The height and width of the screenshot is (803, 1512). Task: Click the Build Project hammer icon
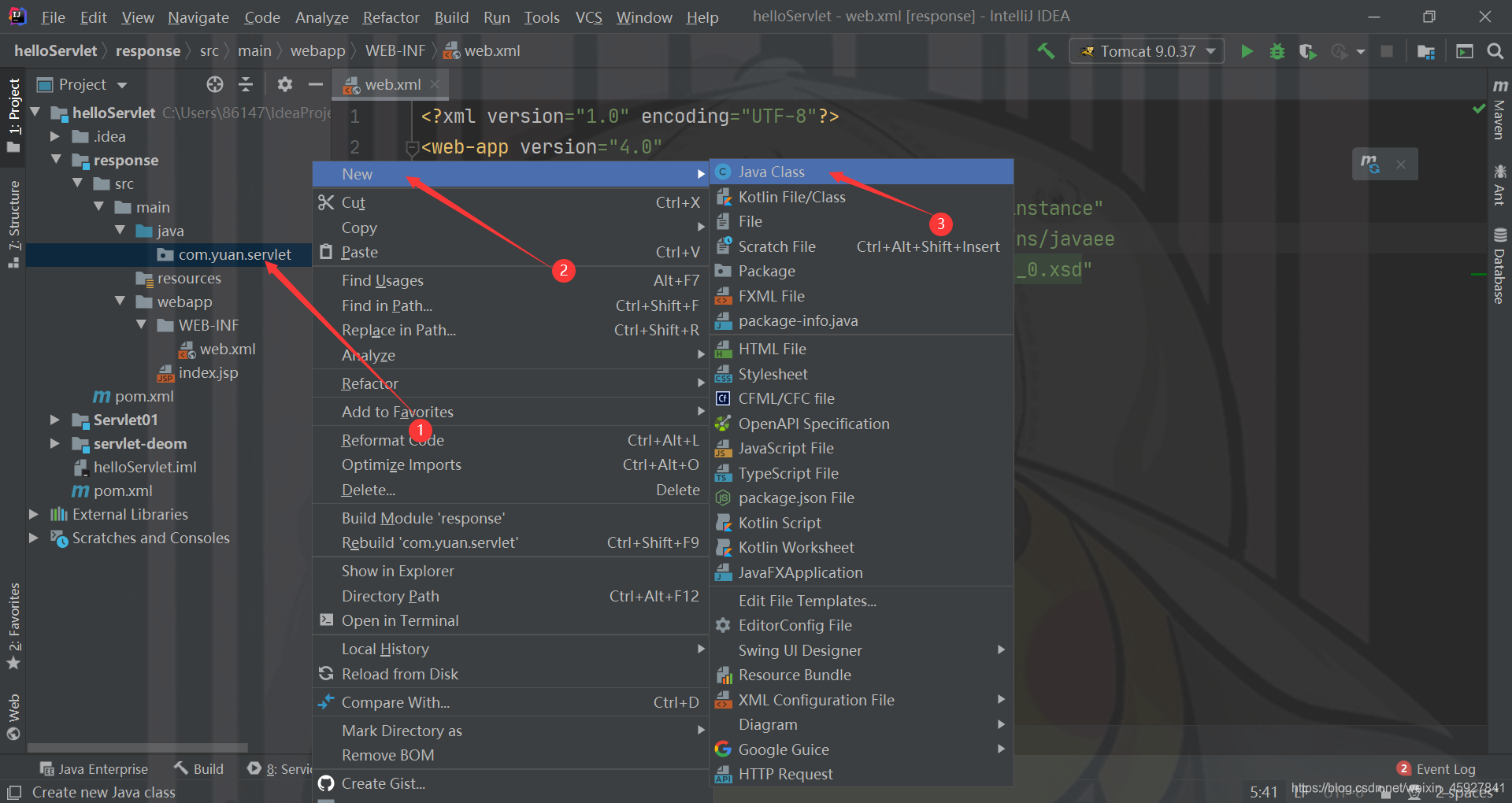pos(1046,51)
